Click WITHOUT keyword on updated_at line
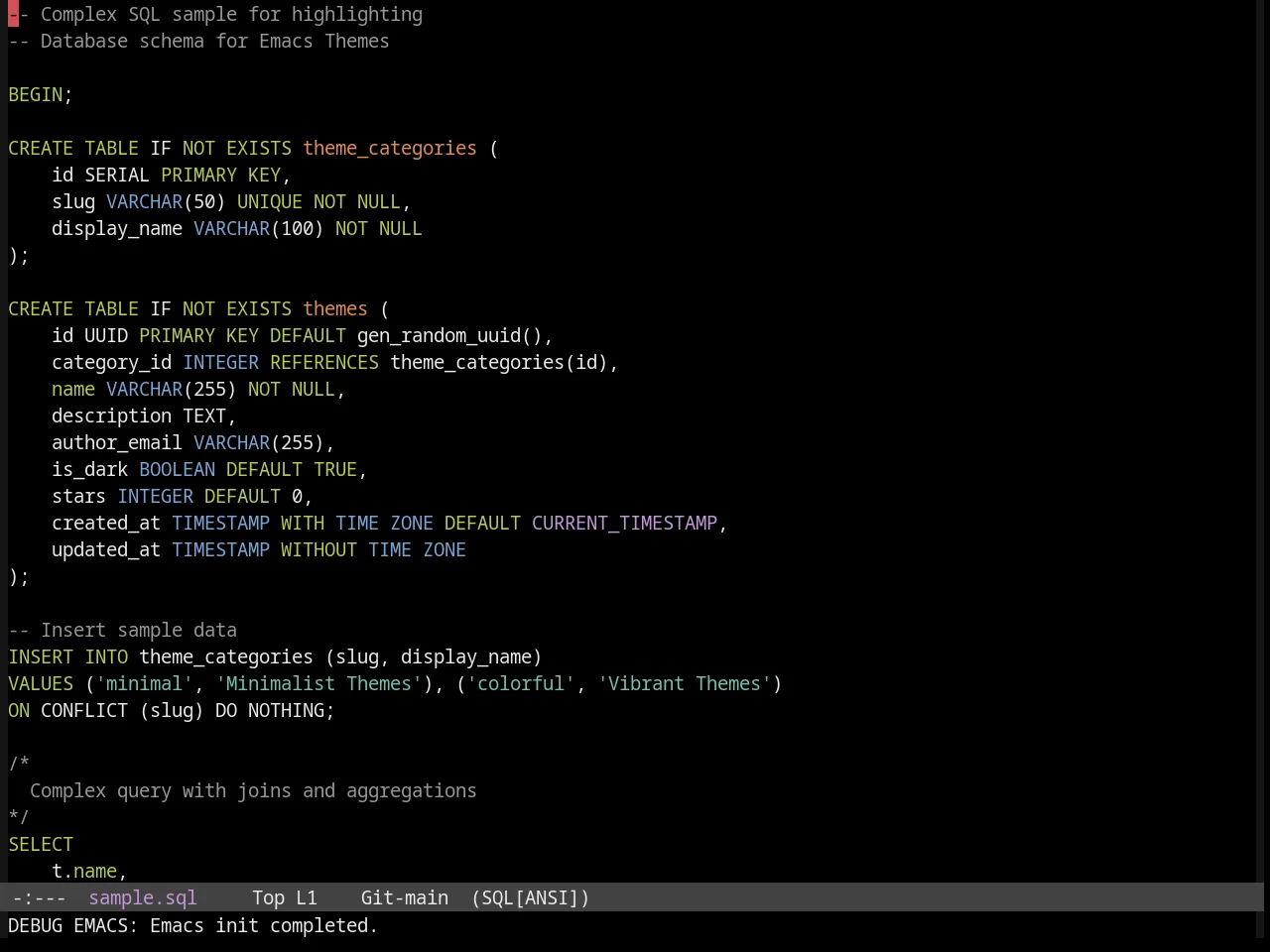 pyautogui.click(x=318, y=550)
